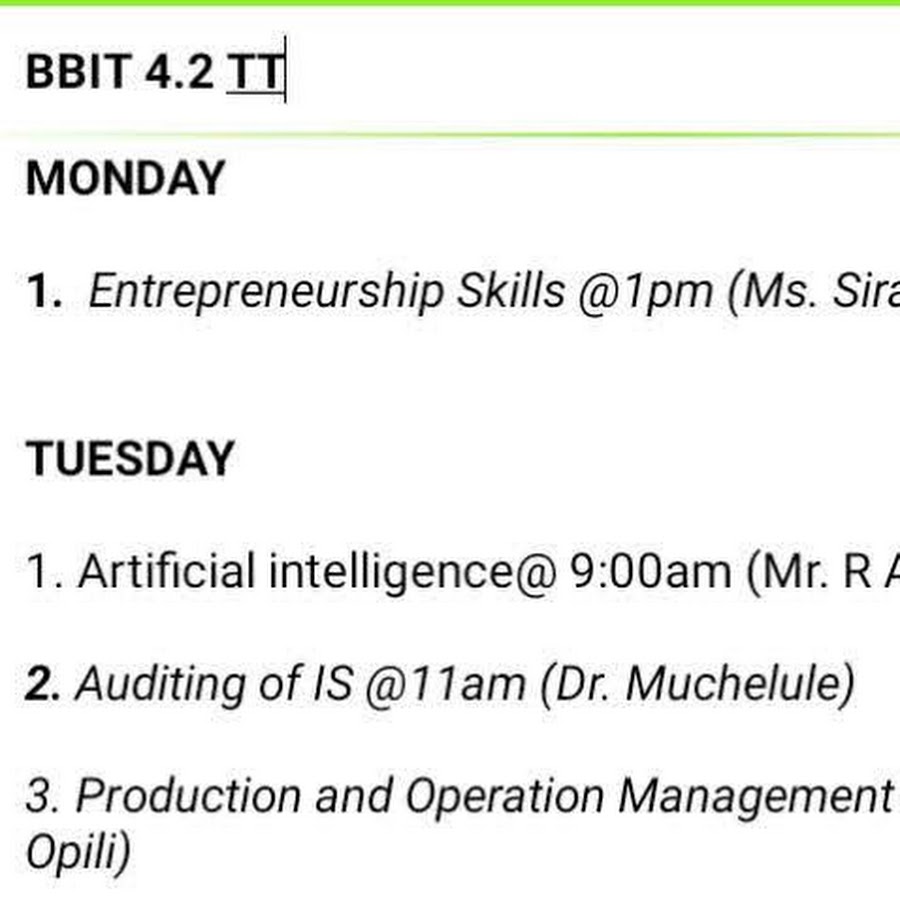The height and width of the screenshot is (900, 900).
Task: Tap the 9:00am time text
Action: point(650,572)
